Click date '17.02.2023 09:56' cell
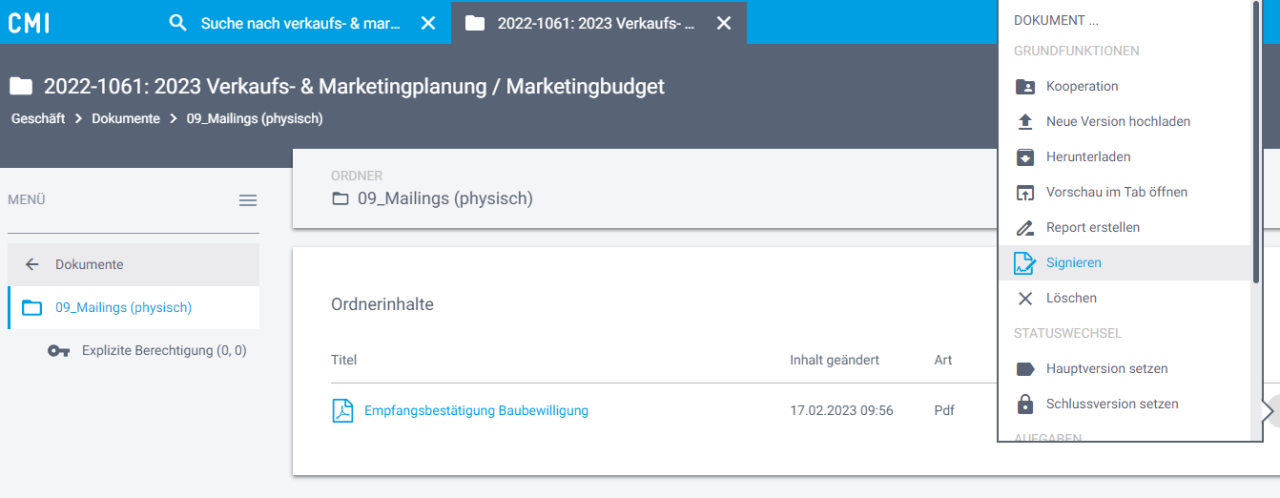Image resolution: width=1280 pixels, height=498 pixels. tap(841, 410)
